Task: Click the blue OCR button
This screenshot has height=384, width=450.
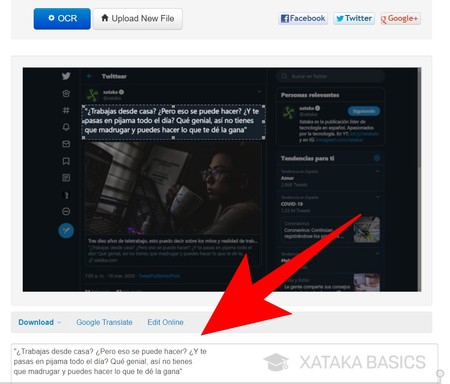Action: click(x=62, y=19)
